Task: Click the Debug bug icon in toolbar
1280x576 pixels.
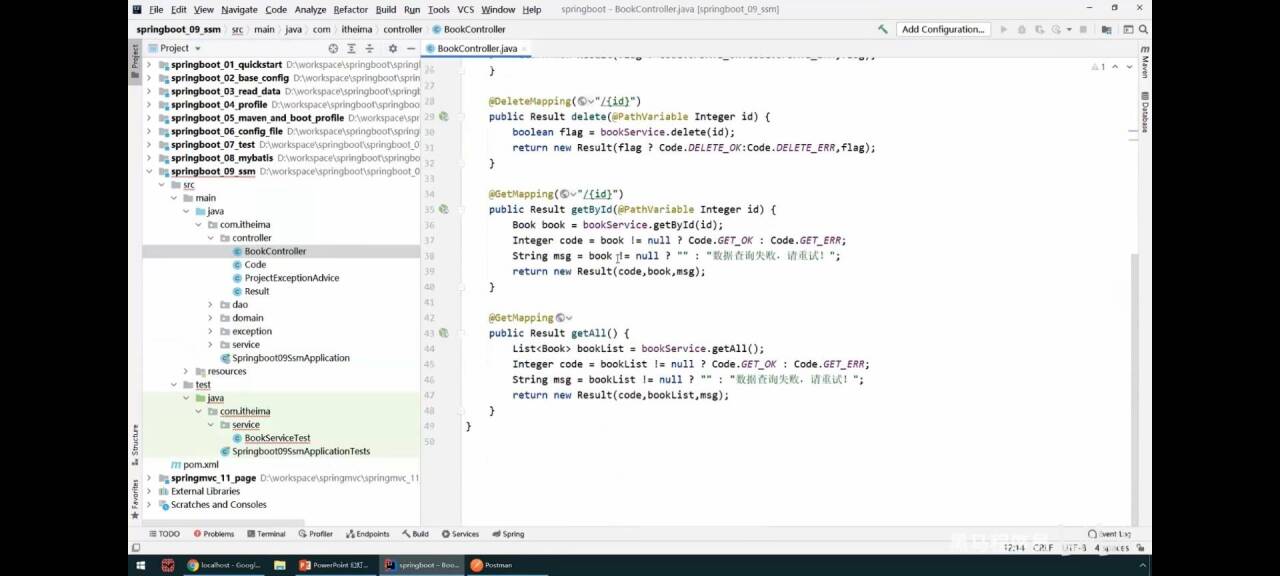Action: (1021, 30)
